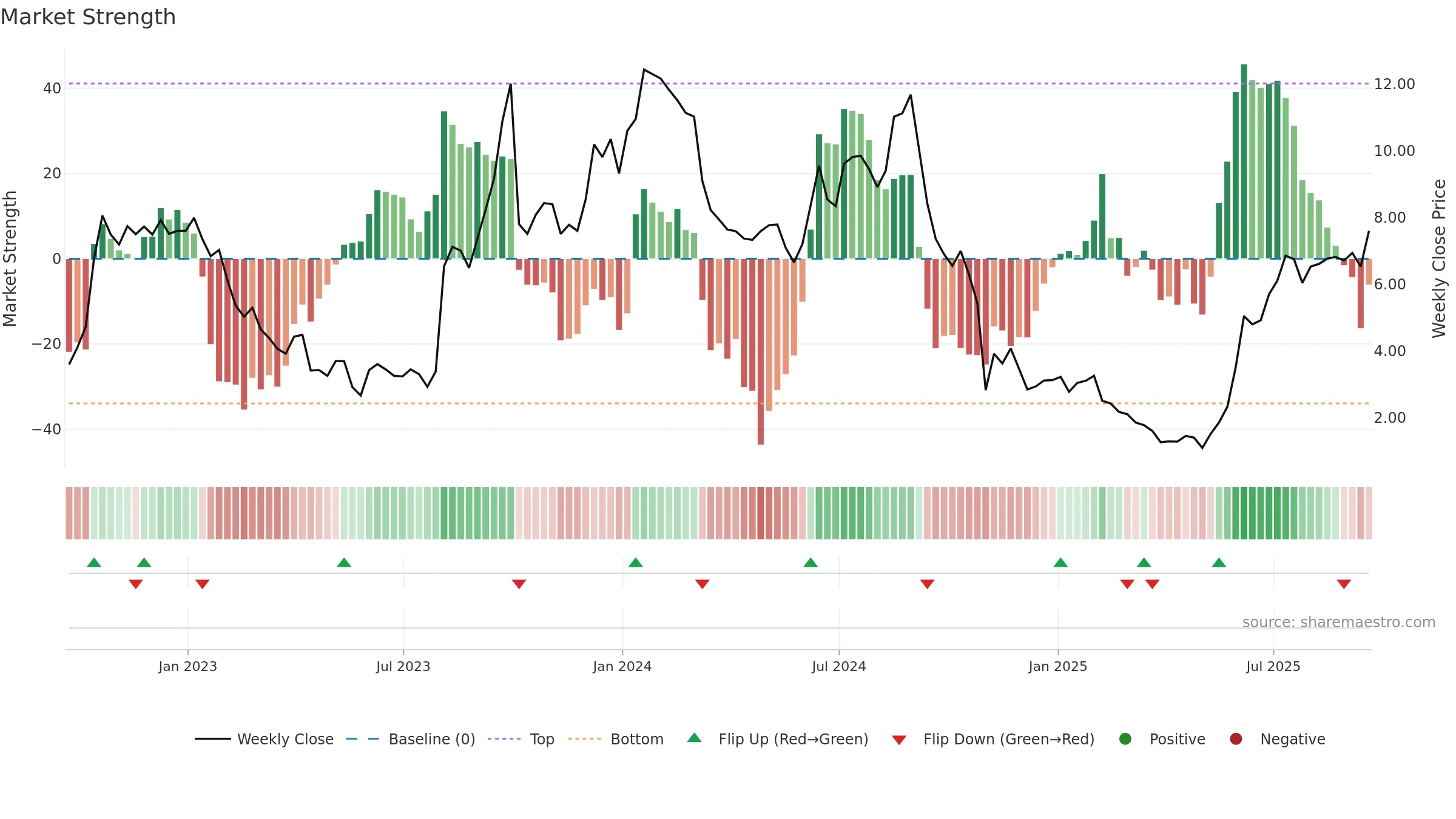Click the 2.00 tick on the price axis
The height and width of the screenshot is (819, 1456).
(x=1390, y=418)
